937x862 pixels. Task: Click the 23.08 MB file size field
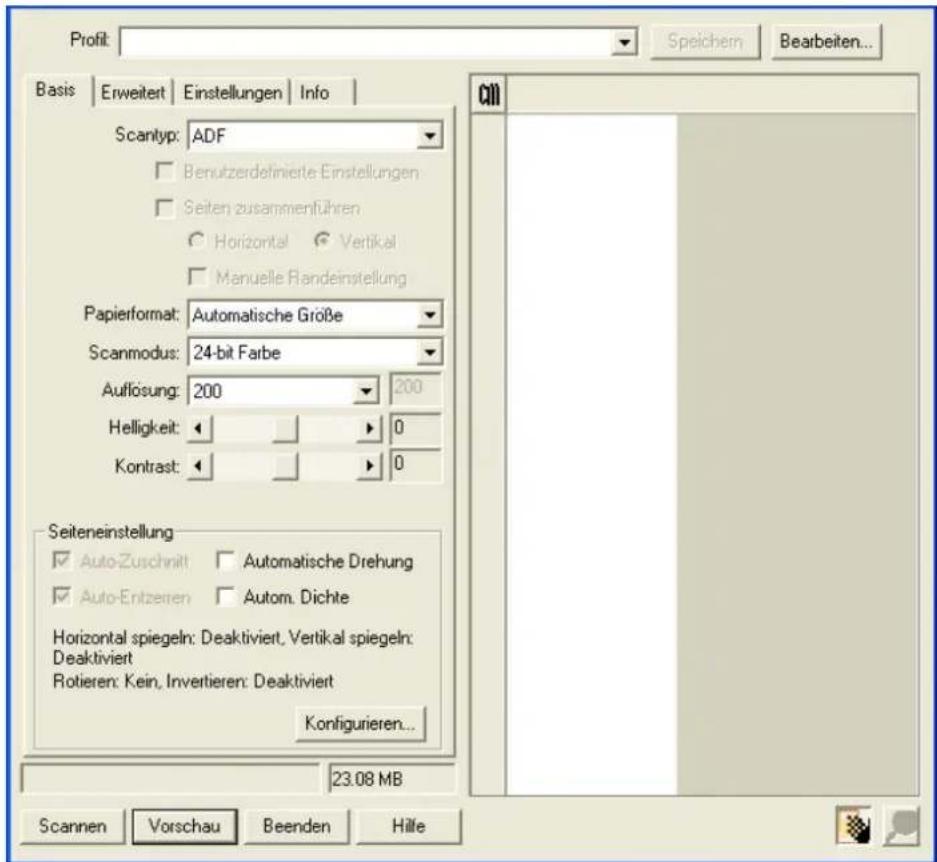[x=392, y=779]
